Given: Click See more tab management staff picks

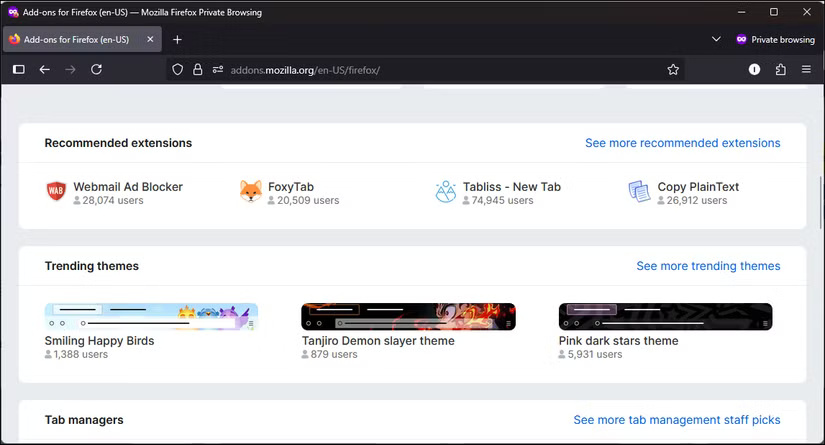Looking at the screenshot, I should 676,420.
